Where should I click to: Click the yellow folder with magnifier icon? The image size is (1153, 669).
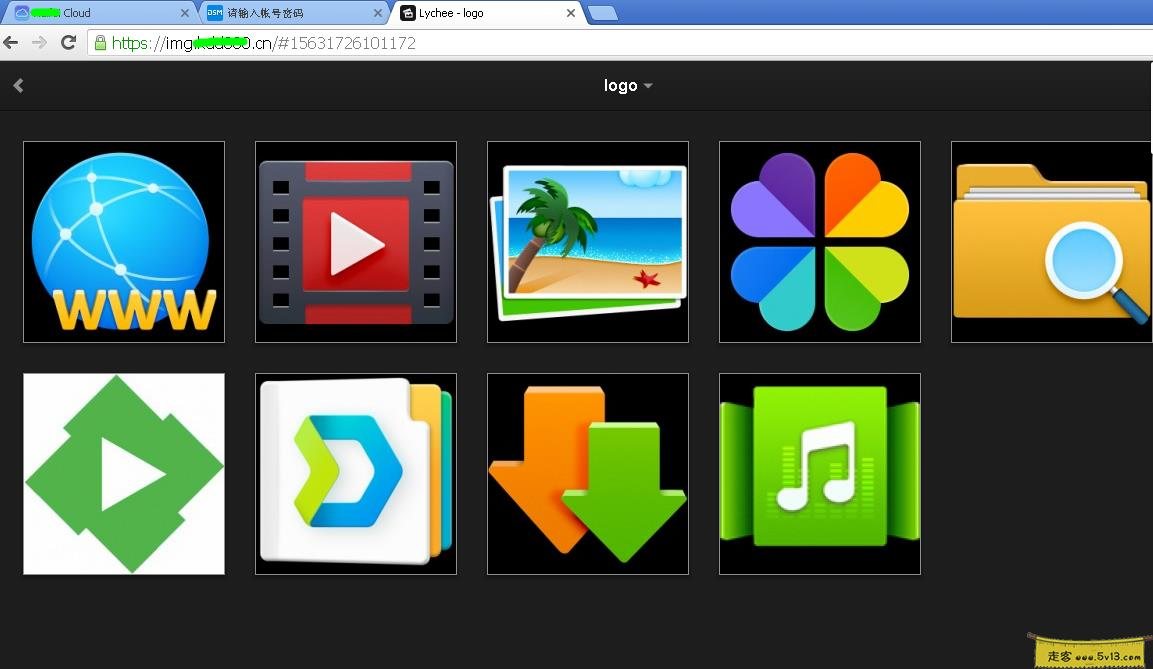click(1050, 242)
